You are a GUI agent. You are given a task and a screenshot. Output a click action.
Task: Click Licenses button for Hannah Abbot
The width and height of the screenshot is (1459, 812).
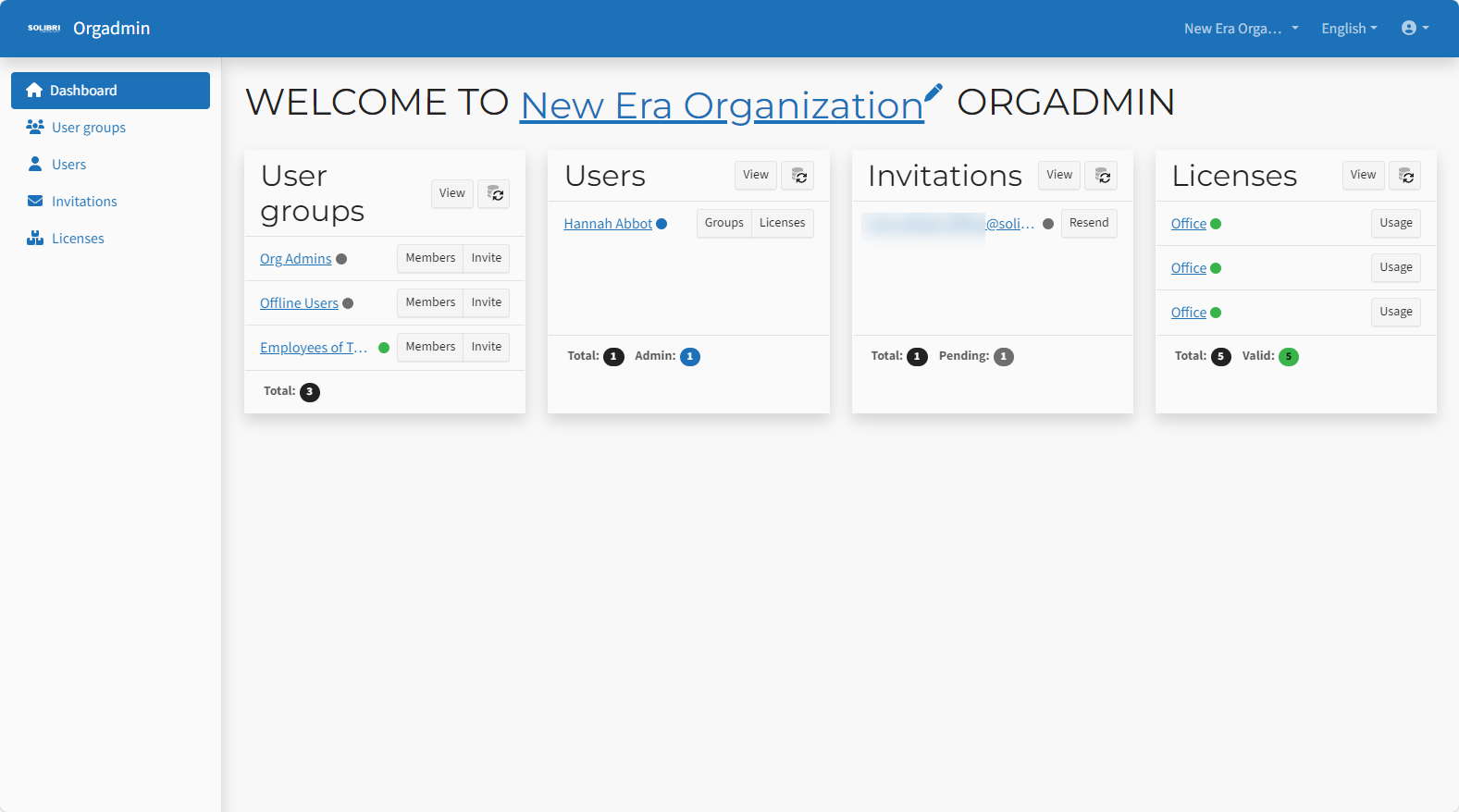pos(783,223)
